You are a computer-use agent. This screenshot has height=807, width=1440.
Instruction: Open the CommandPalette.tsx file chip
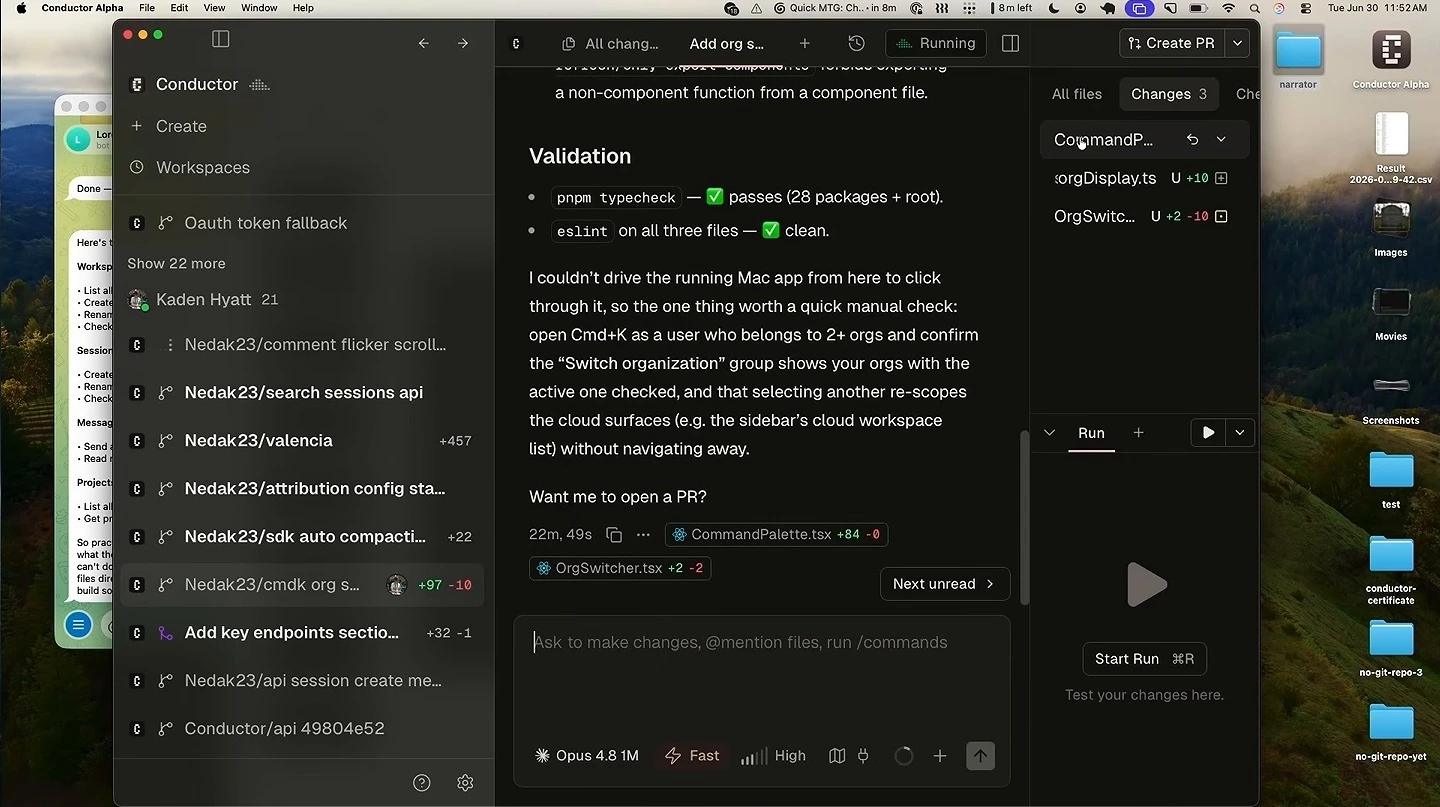776,535
